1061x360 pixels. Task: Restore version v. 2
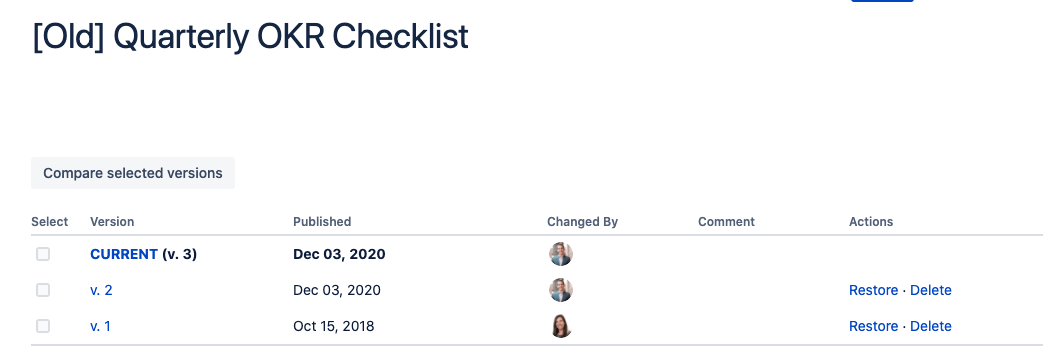point(874,290)
